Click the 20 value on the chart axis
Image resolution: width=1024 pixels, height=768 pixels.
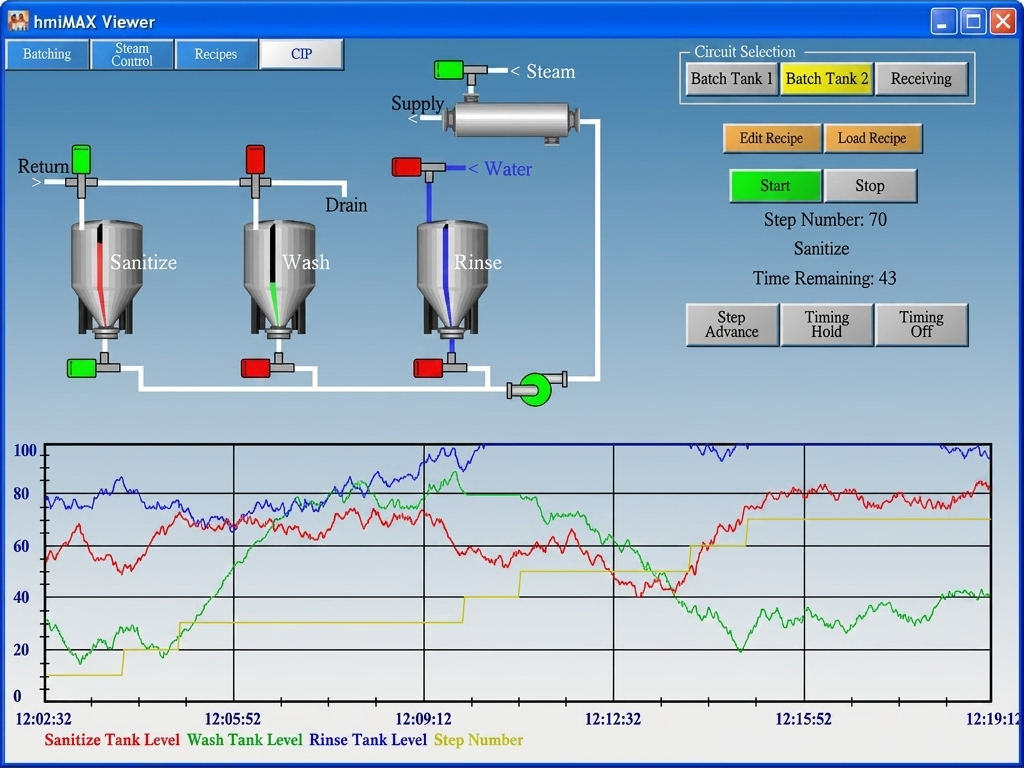coord(22,650)
